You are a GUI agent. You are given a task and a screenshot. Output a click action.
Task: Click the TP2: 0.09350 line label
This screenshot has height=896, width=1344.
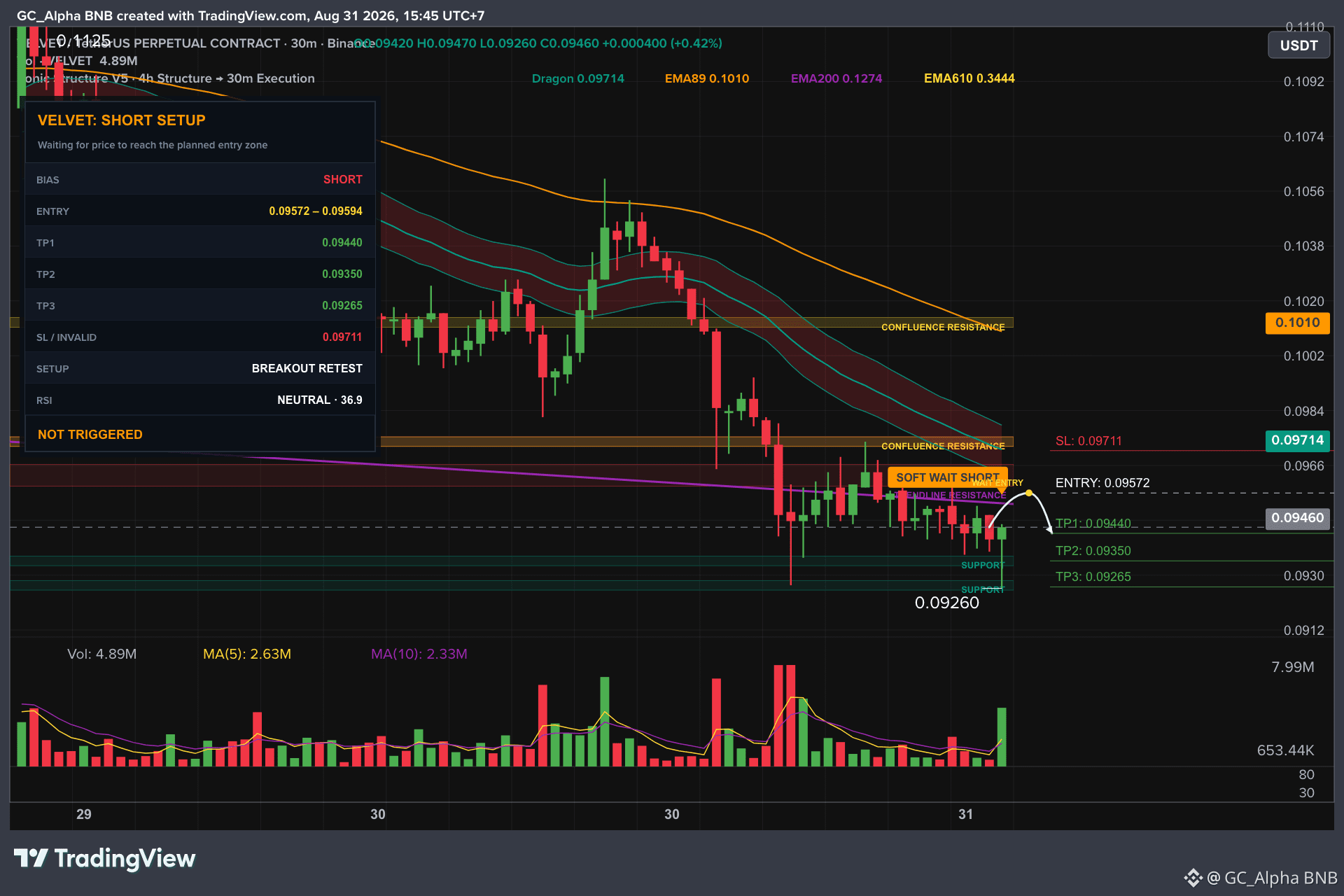(x=1093, y=551)
